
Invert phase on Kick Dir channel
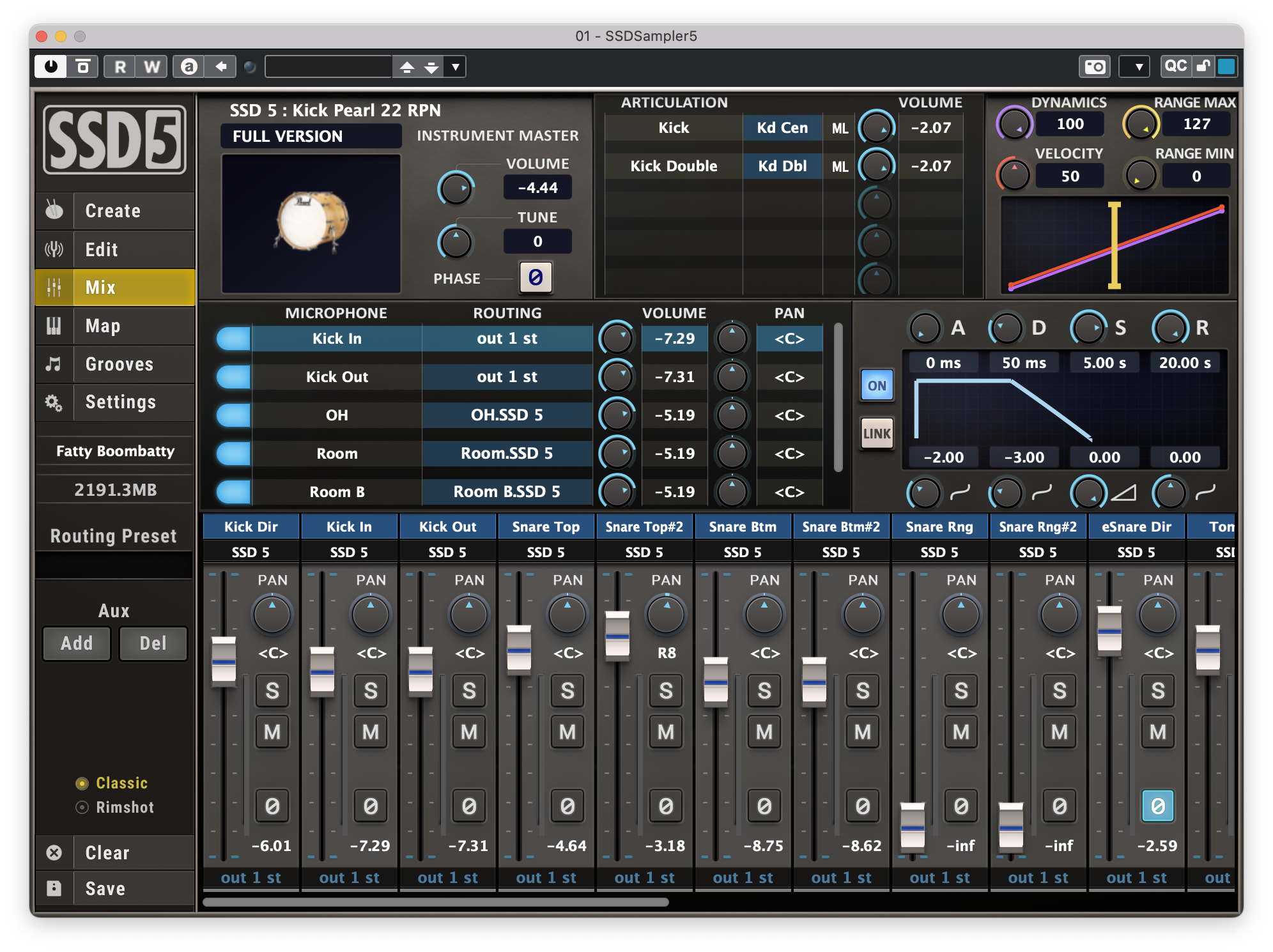coord(272,806)
